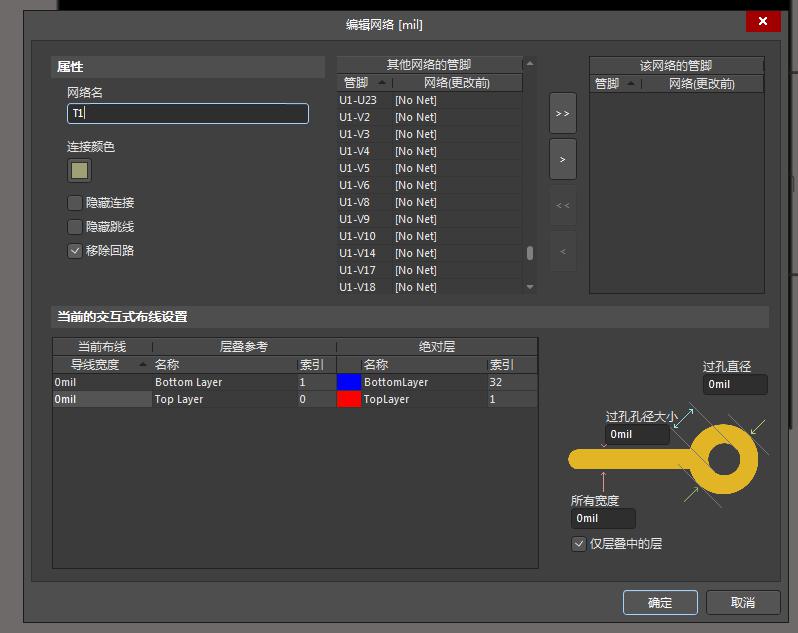Screen dimensions: 798x633
Task: Click the blue BottomLayer color box
Action: click(348, 382)
